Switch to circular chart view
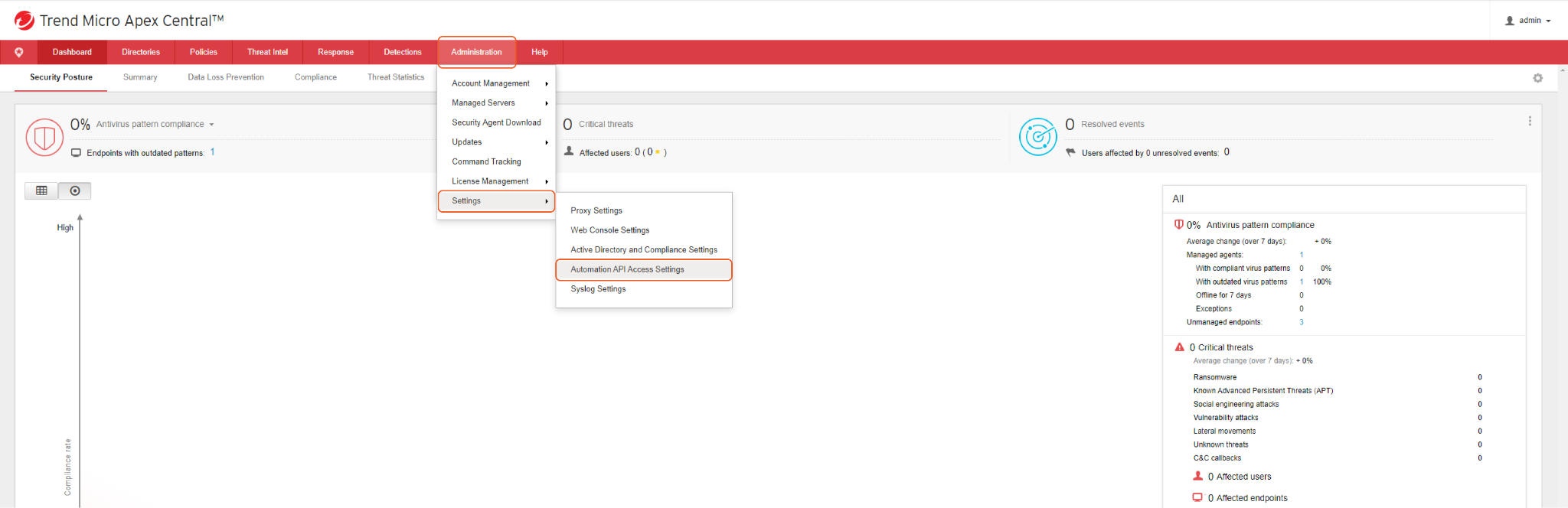 [75, 190]
